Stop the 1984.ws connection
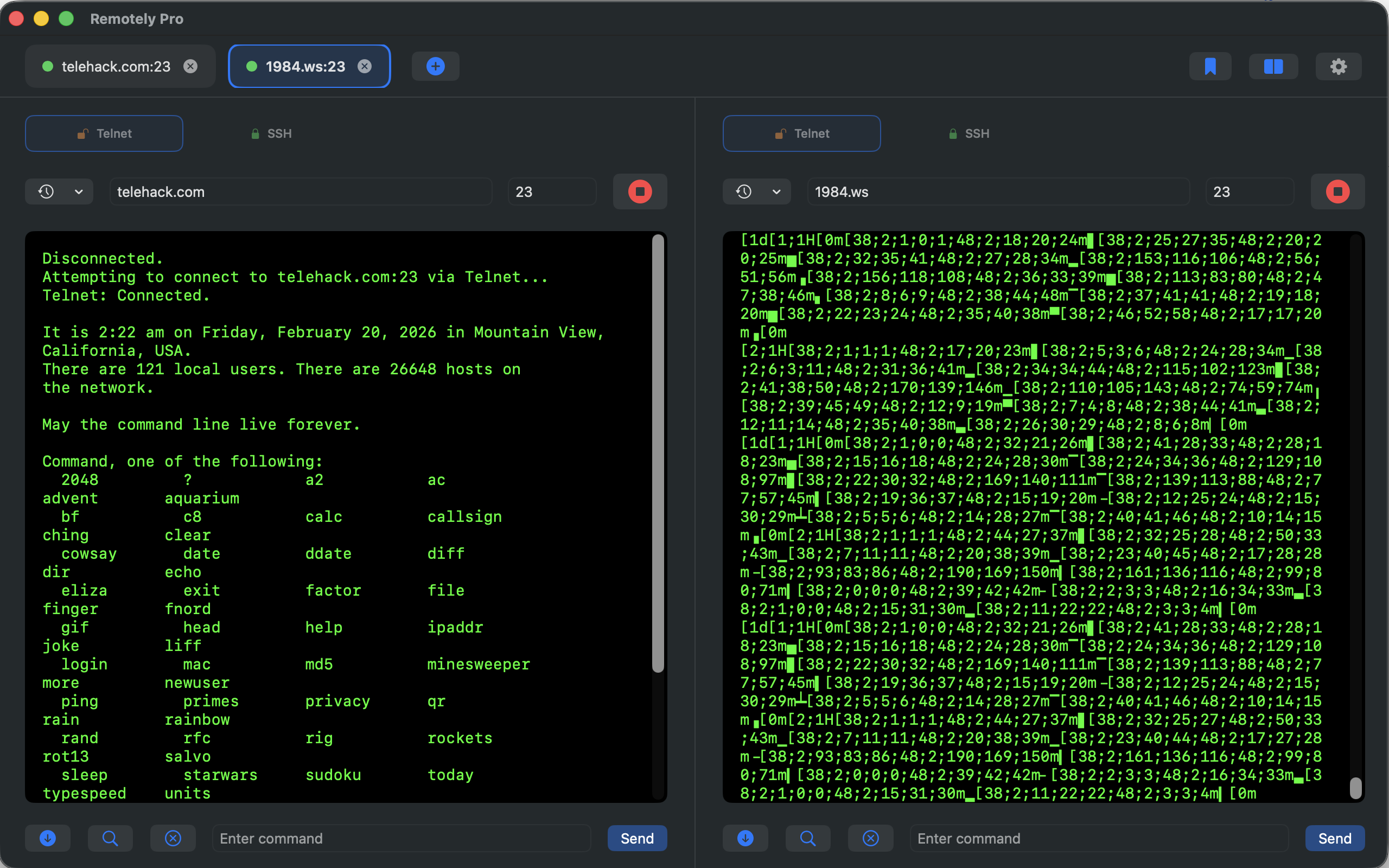The height and width of the screenshot is (868, 1389). tap(1337, 192)
